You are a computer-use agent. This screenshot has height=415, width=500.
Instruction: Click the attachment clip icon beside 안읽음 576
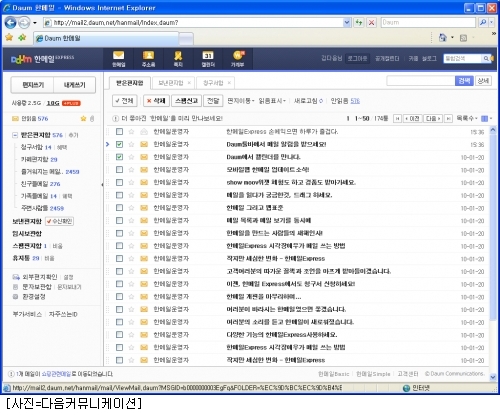[x=92, y=118]
